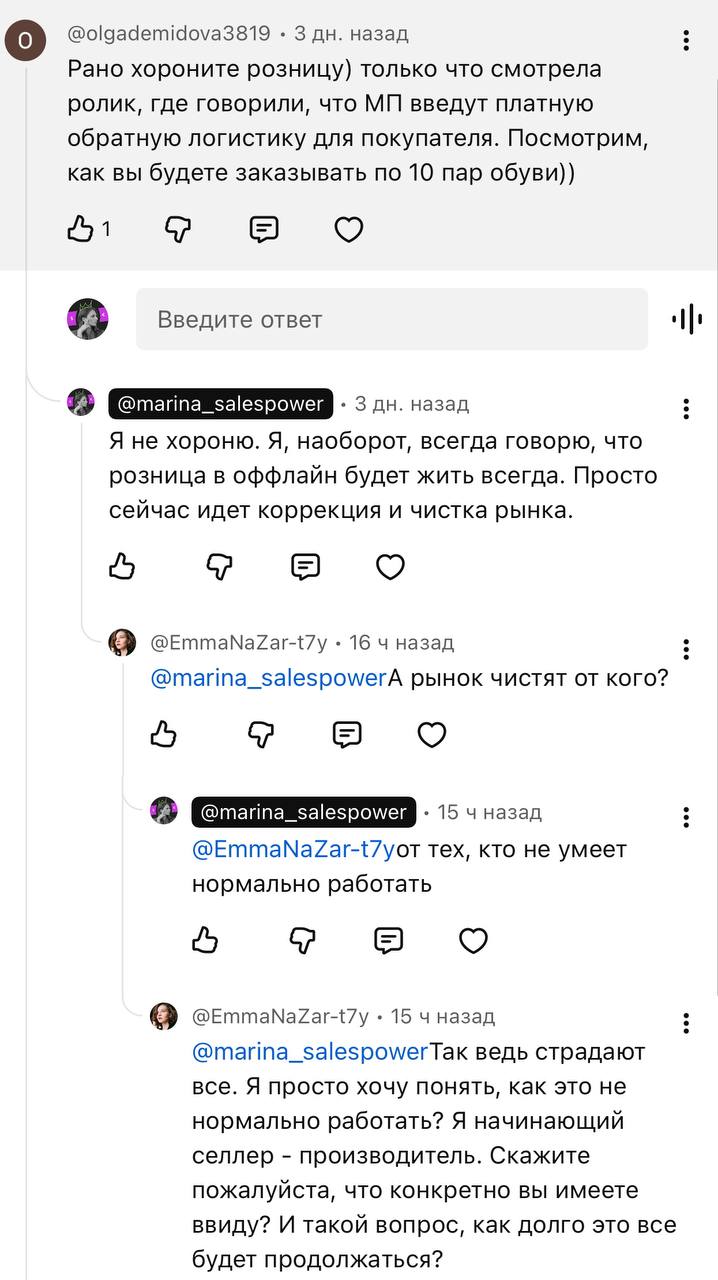Screen dimensions: 718x1280
Task: Open menu for "А рынок чистят от кого?" comment
Action: [x=686, y=649]
